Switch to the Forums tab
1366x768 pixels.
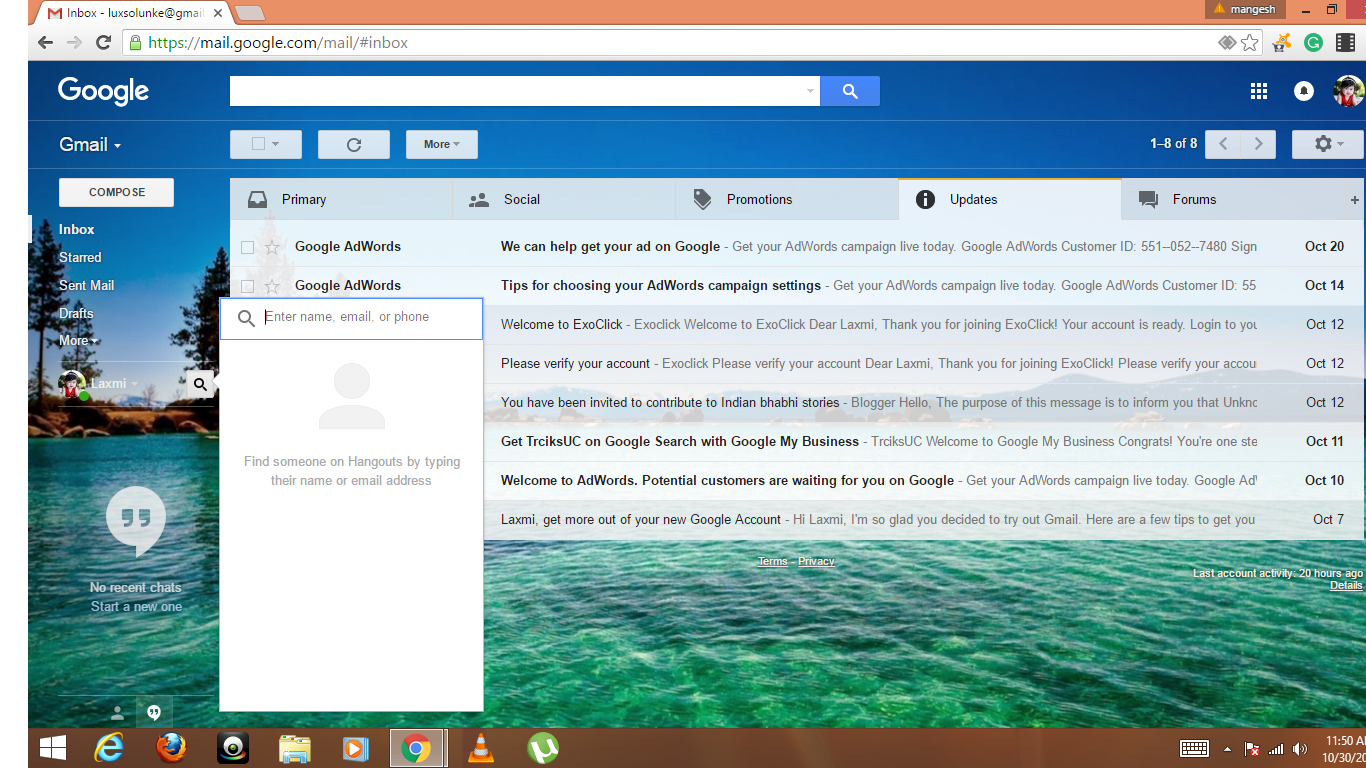tap(1233, 199)
